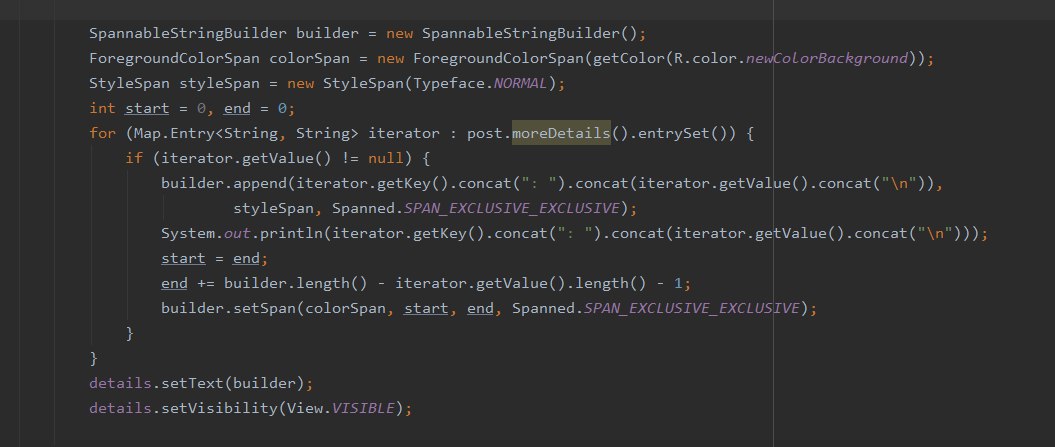Click SPAN_EXCLUSIVE_EXCLUSIVE in the setSpan line
1055x447 pixels.
point(691,308)
